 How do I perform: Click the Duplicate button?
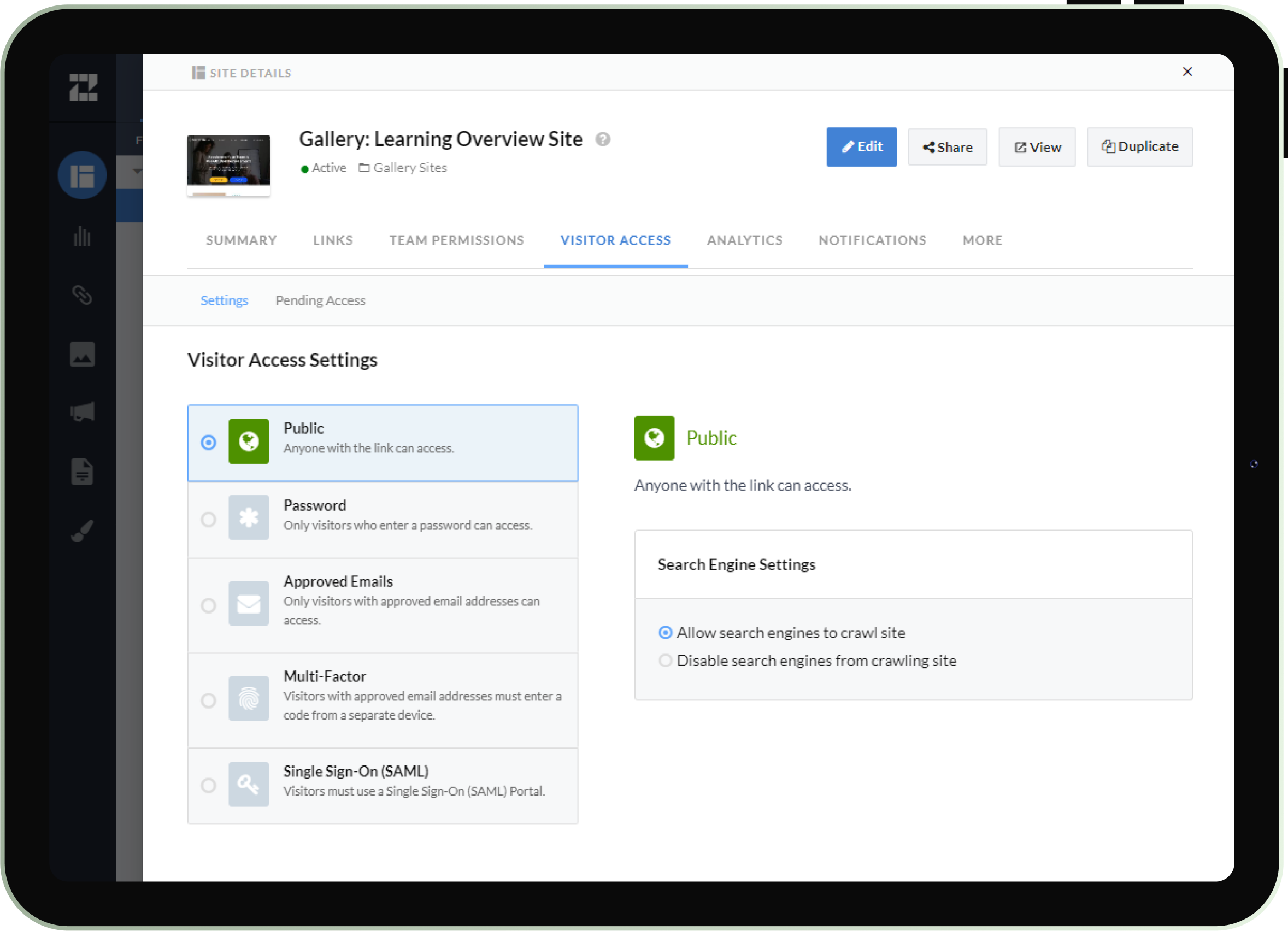click(1139, 147)
